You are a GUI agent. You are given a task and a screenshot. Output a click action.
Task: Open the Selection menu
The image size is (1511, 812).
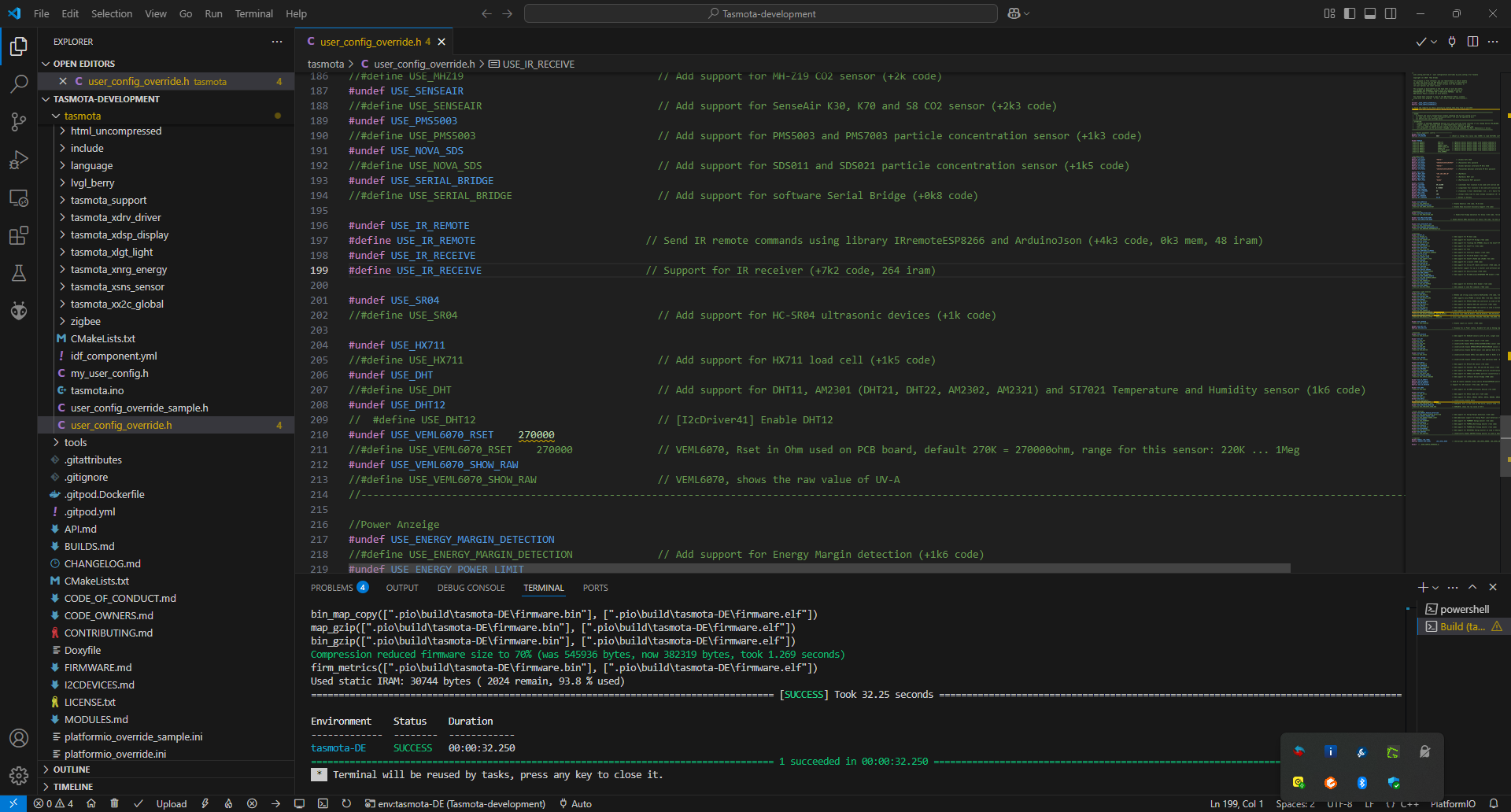(x=112, y=13)
